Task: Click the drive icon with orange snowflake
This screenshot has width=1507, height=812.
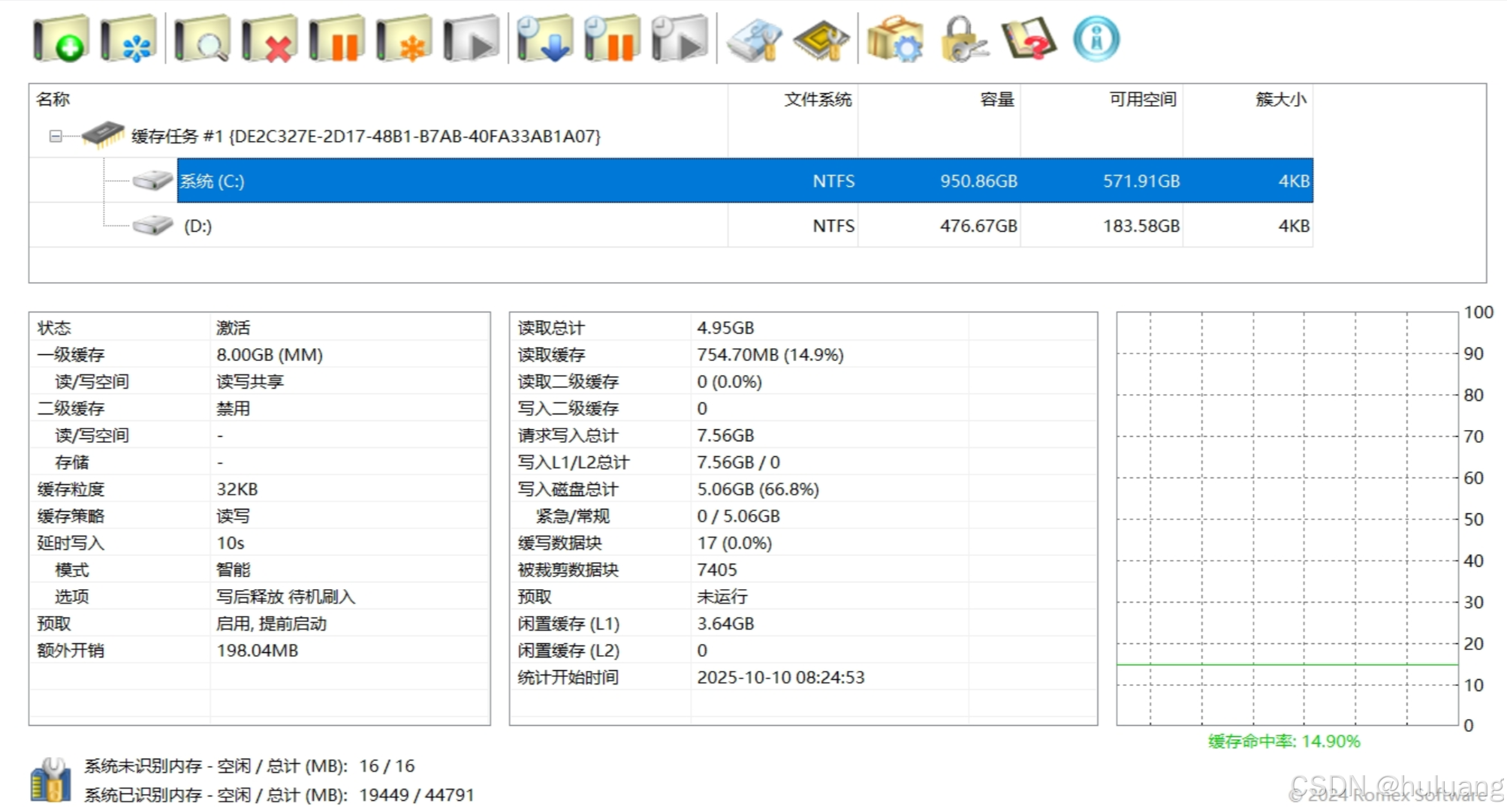Action: 403,39
